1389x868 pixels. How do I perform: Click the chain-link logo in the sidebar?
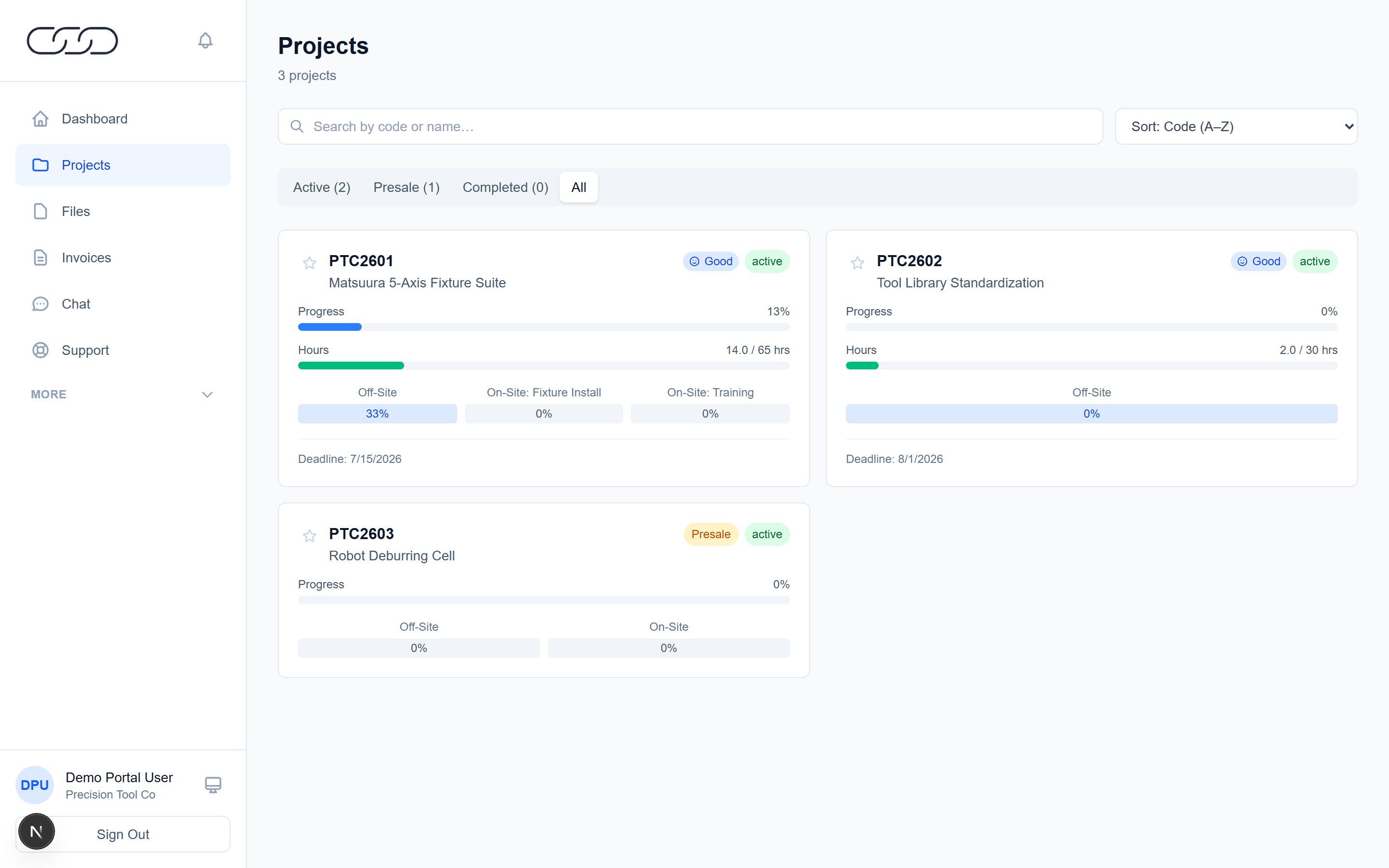click(72, 41)
